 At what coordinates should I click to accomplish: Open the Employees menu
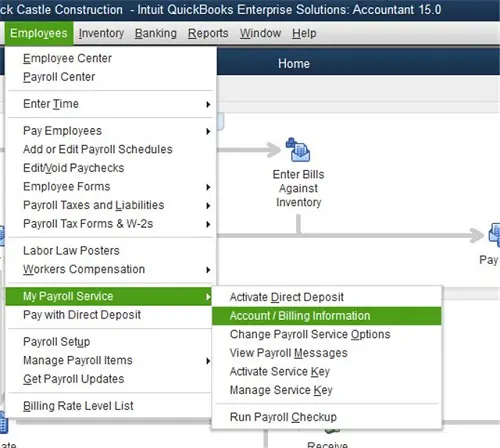point(39,33)
